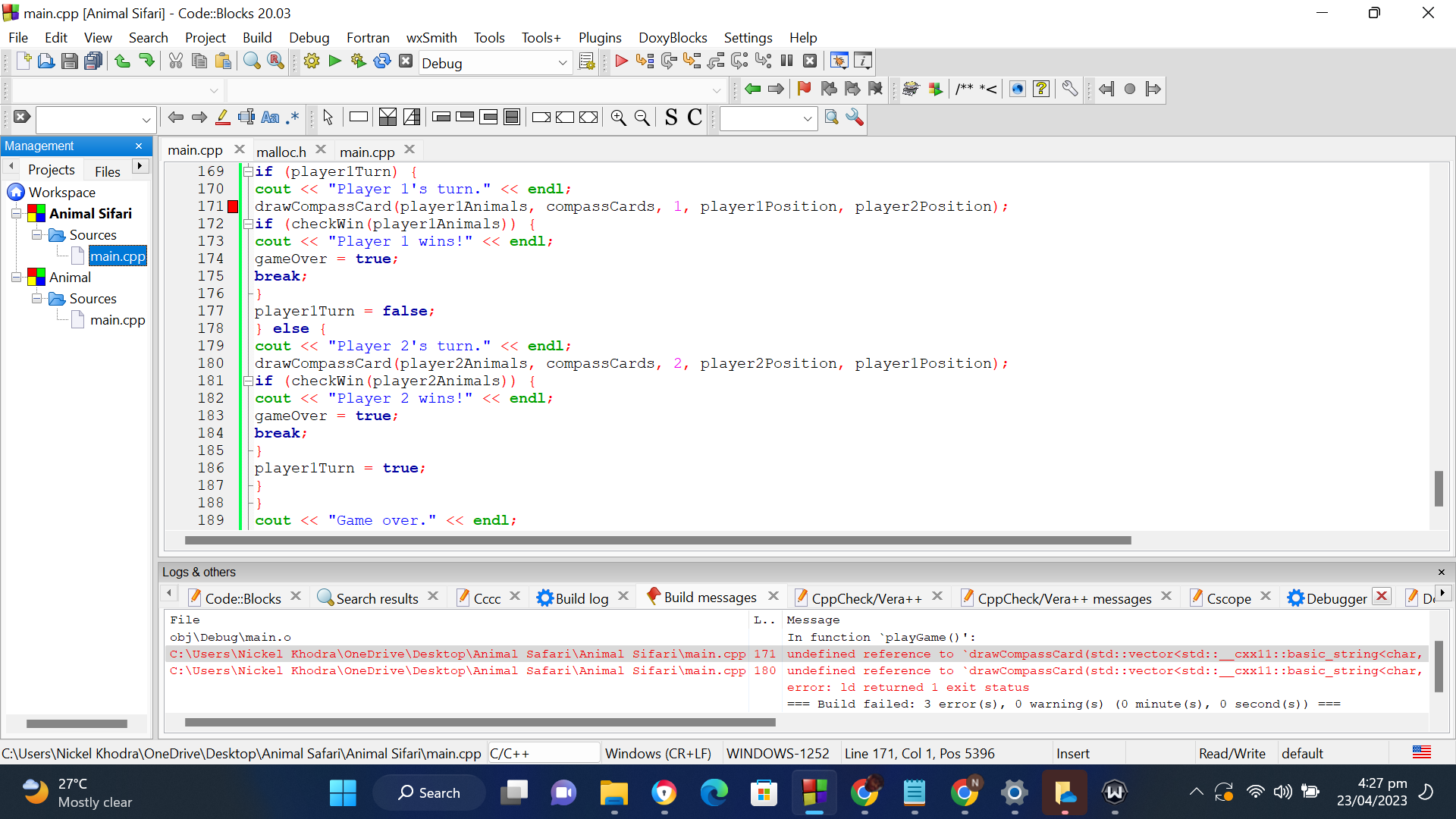The width and height of the screenshot is (1456, 819).
Task: Toggle the breakpoint on line 171
Action: coord(233,206)
